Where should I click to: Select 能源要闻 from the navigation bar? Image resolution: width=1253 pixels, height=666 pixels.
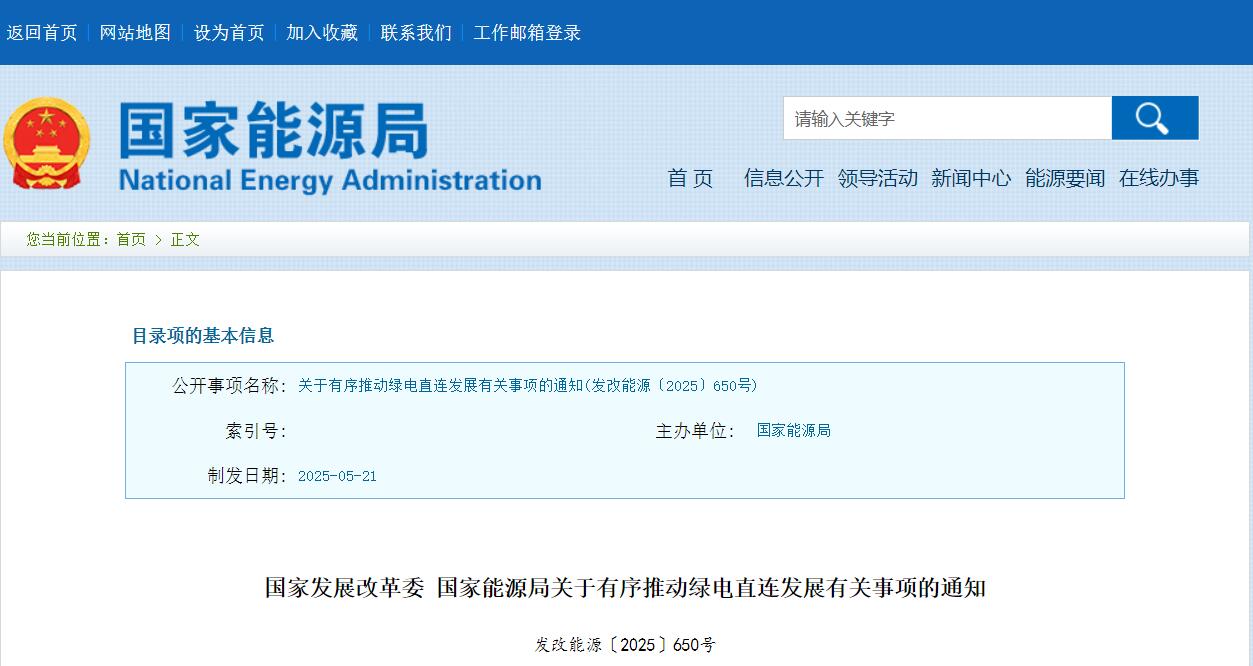pos(1063,178)
